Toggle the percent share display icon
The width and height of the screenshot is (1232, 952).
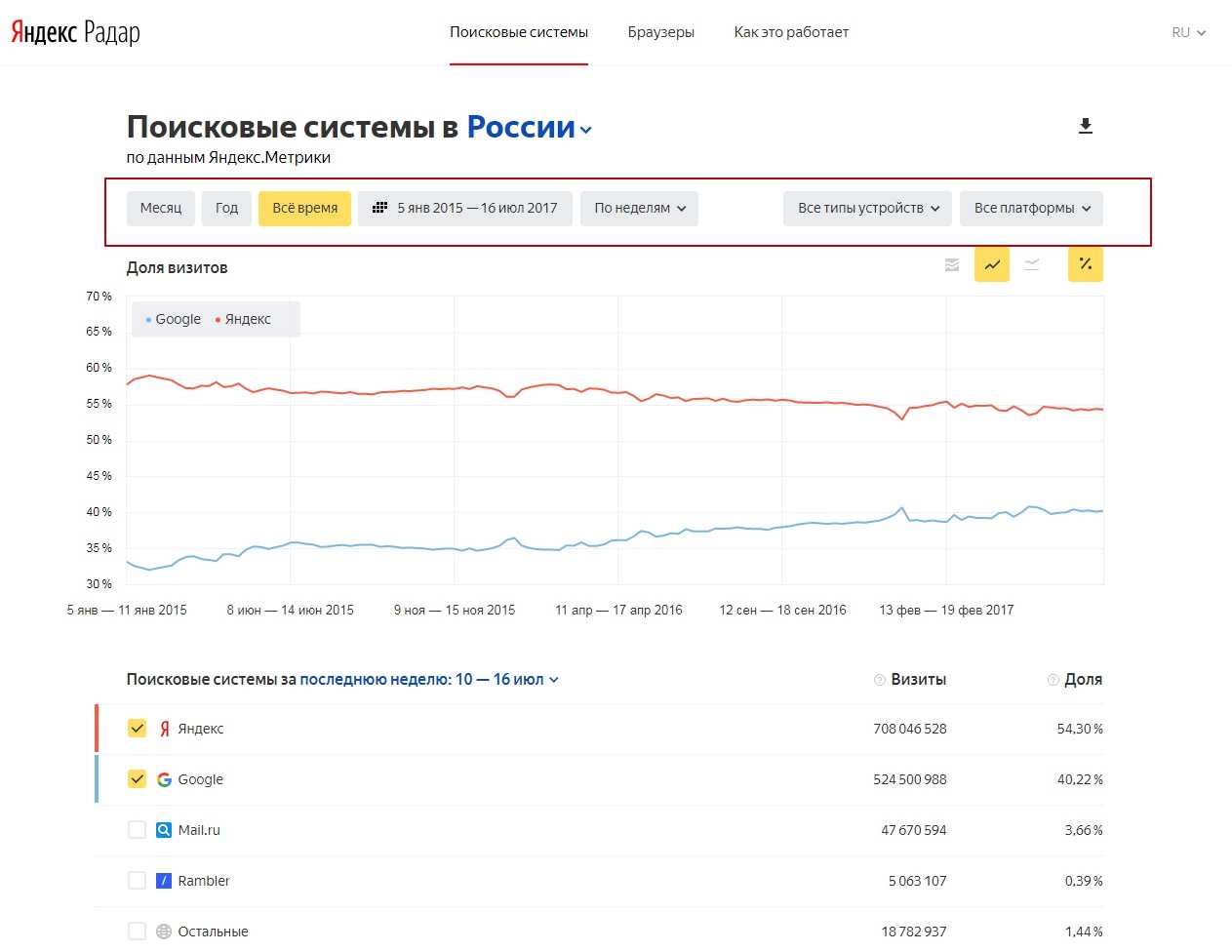point(1085,264)
